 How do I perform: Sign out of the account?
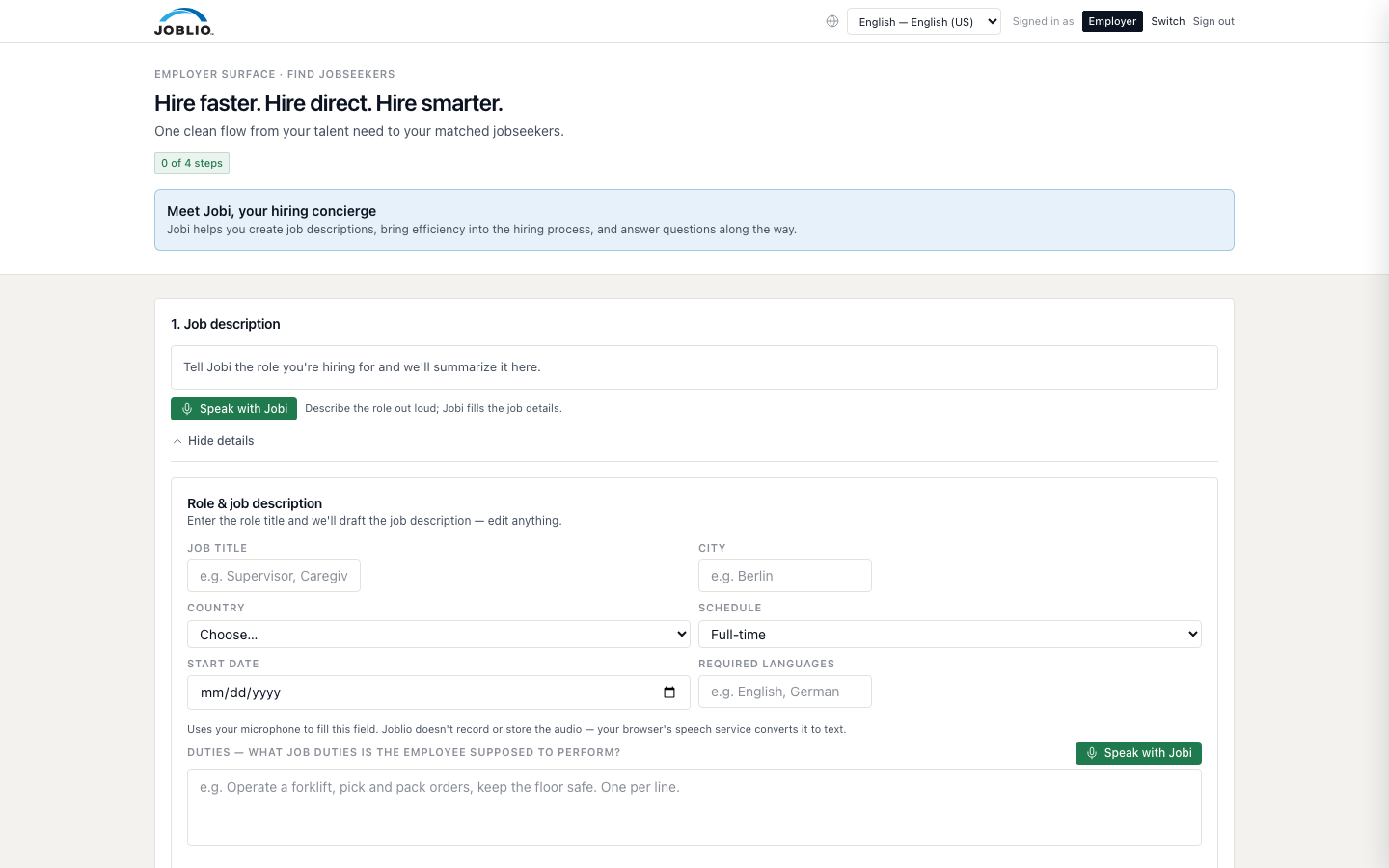point(1213,21)
